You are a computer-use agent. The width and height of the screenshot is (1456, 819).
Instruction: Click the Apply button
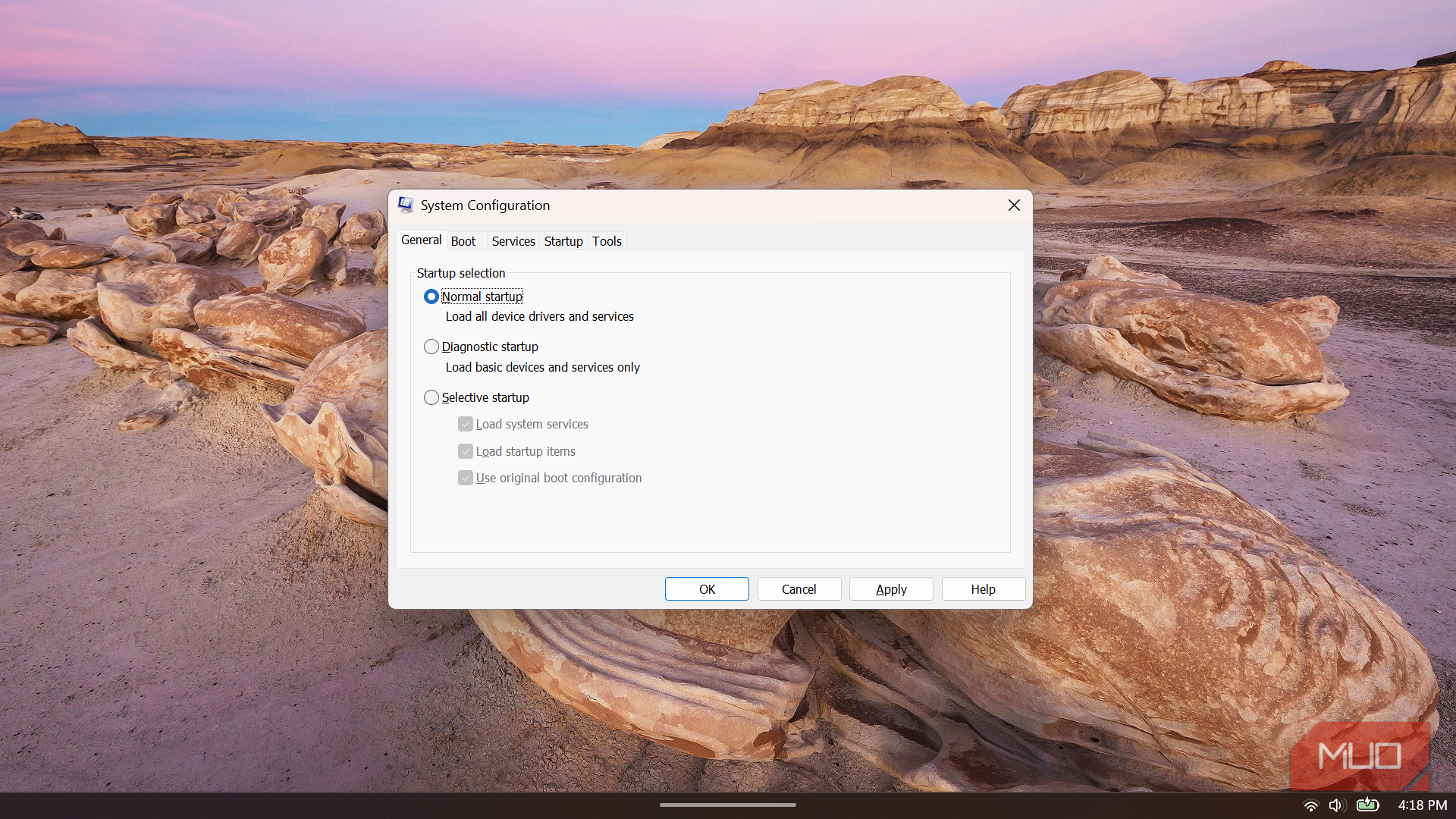pyautogui.click(x=891, y=589)
